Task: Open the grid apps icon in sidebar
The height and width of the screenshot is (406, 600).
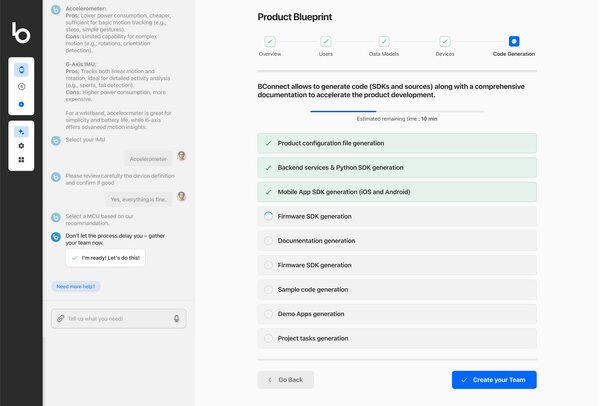Action: pyautogui.click(x=21, y=160)
